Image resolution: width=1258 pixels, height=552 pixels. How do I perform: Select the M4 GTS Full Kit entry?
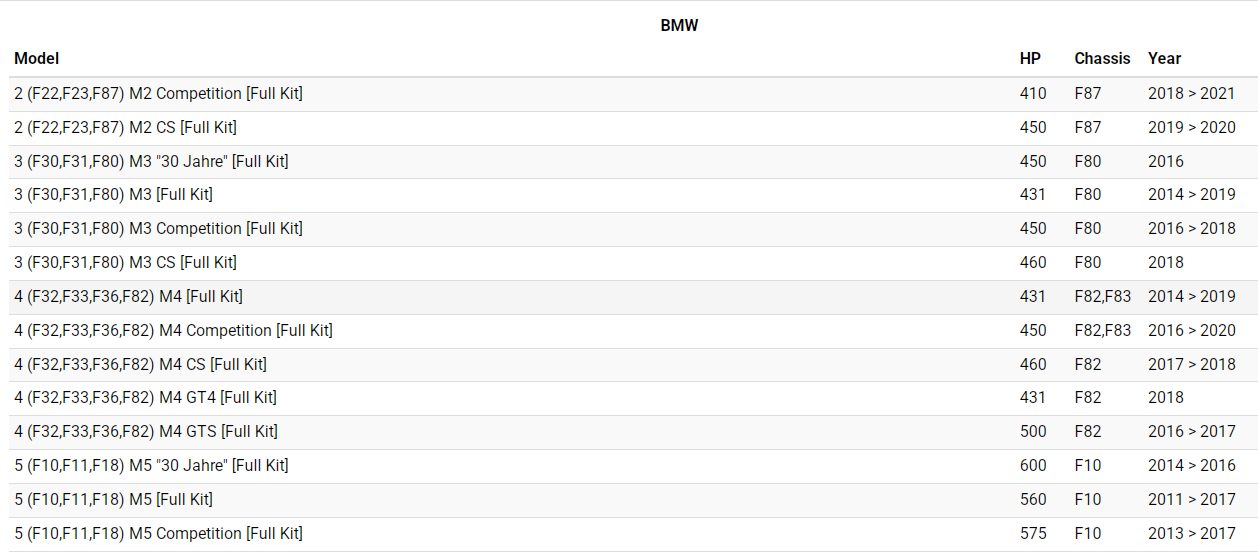tap(146, 432)
